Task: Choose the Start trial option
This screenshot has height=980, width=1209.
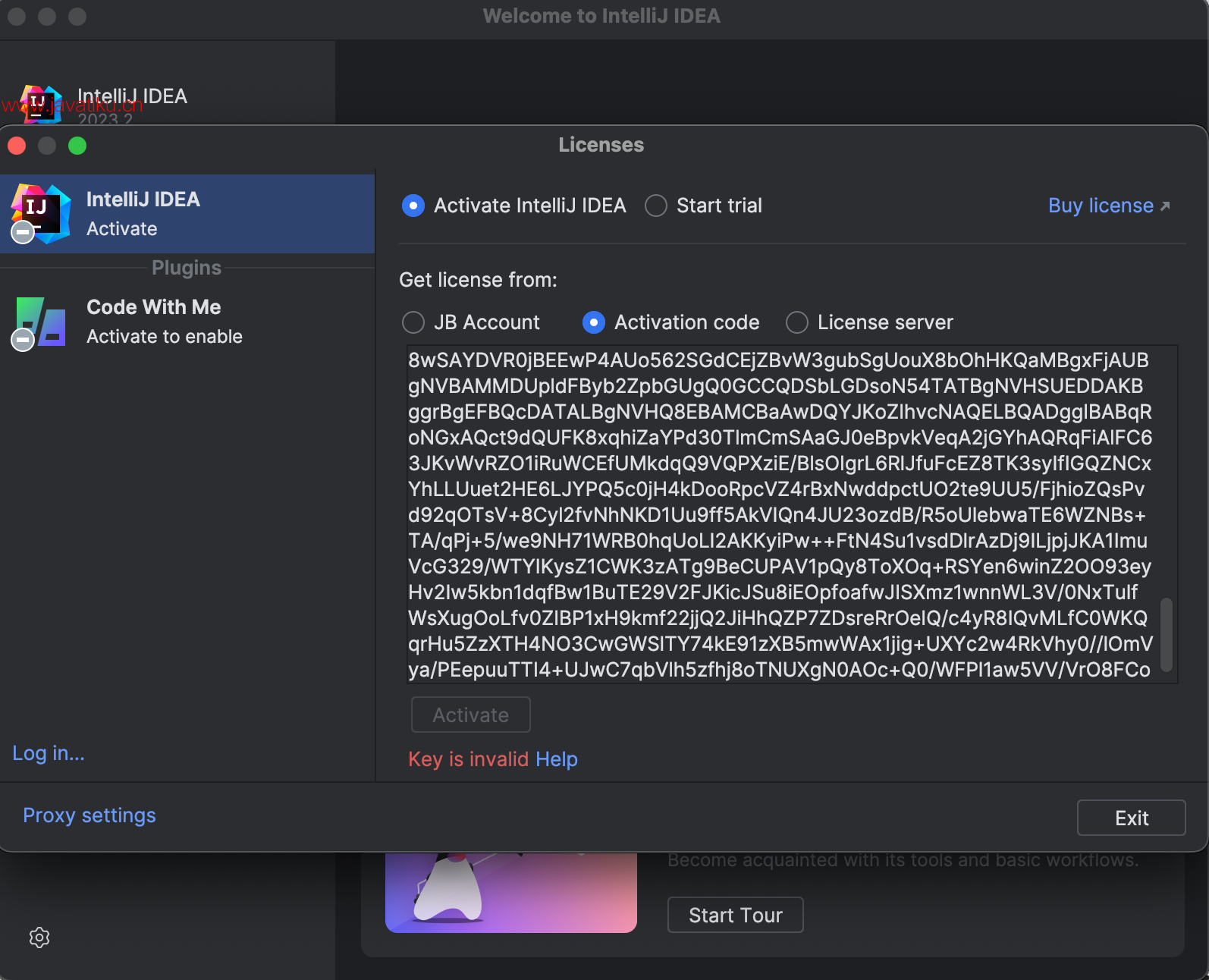Action: 656,206
